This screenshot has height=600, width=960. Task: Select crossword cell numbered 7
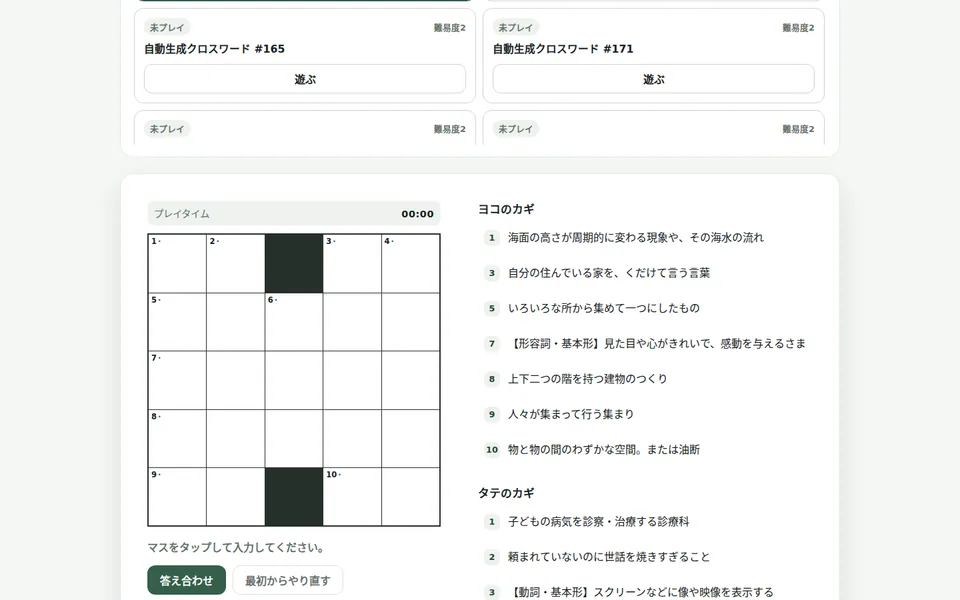[x=178, y=380]
